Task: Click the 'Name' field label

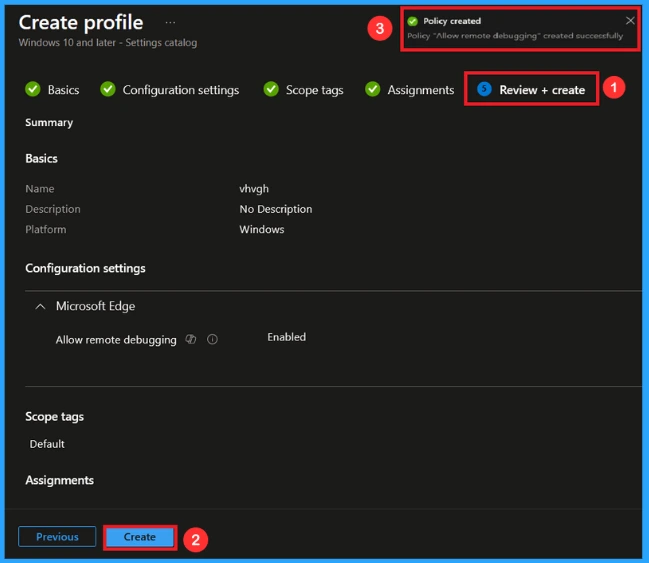Action: [x=40, y=189]
